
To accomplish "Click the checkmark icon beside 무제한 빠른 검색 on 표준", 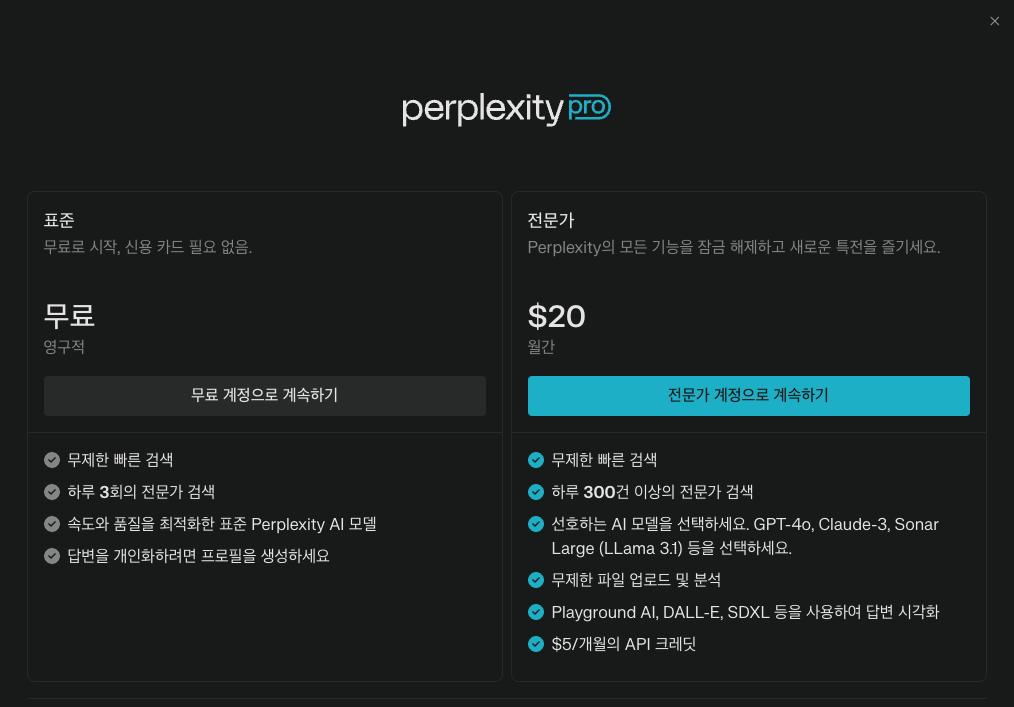I will [51, 460].
